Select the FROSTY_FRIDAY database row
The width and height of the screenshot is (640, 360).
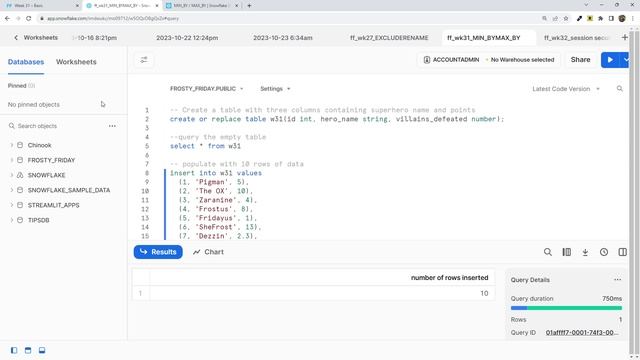pyautogui.click(x=64, y=160)
